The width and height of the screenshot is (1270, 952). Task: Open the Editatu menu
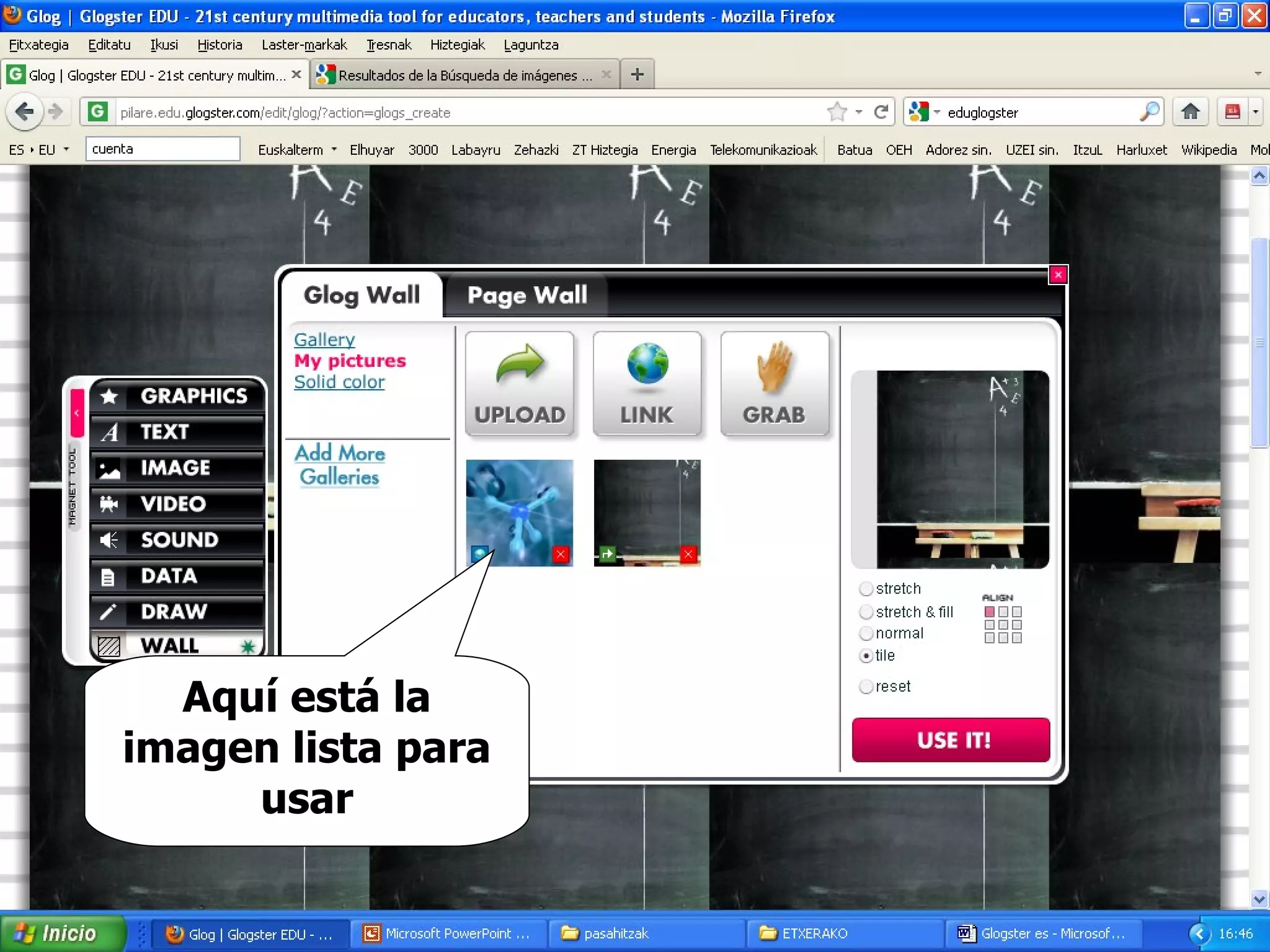point(109,45)
